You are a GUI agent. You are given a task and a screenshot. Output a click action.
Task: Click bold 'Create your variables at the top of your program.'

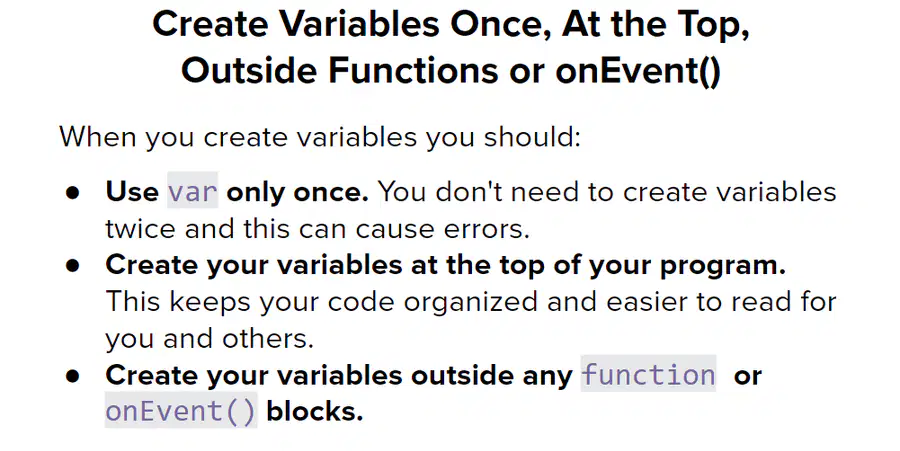[445, 265]
